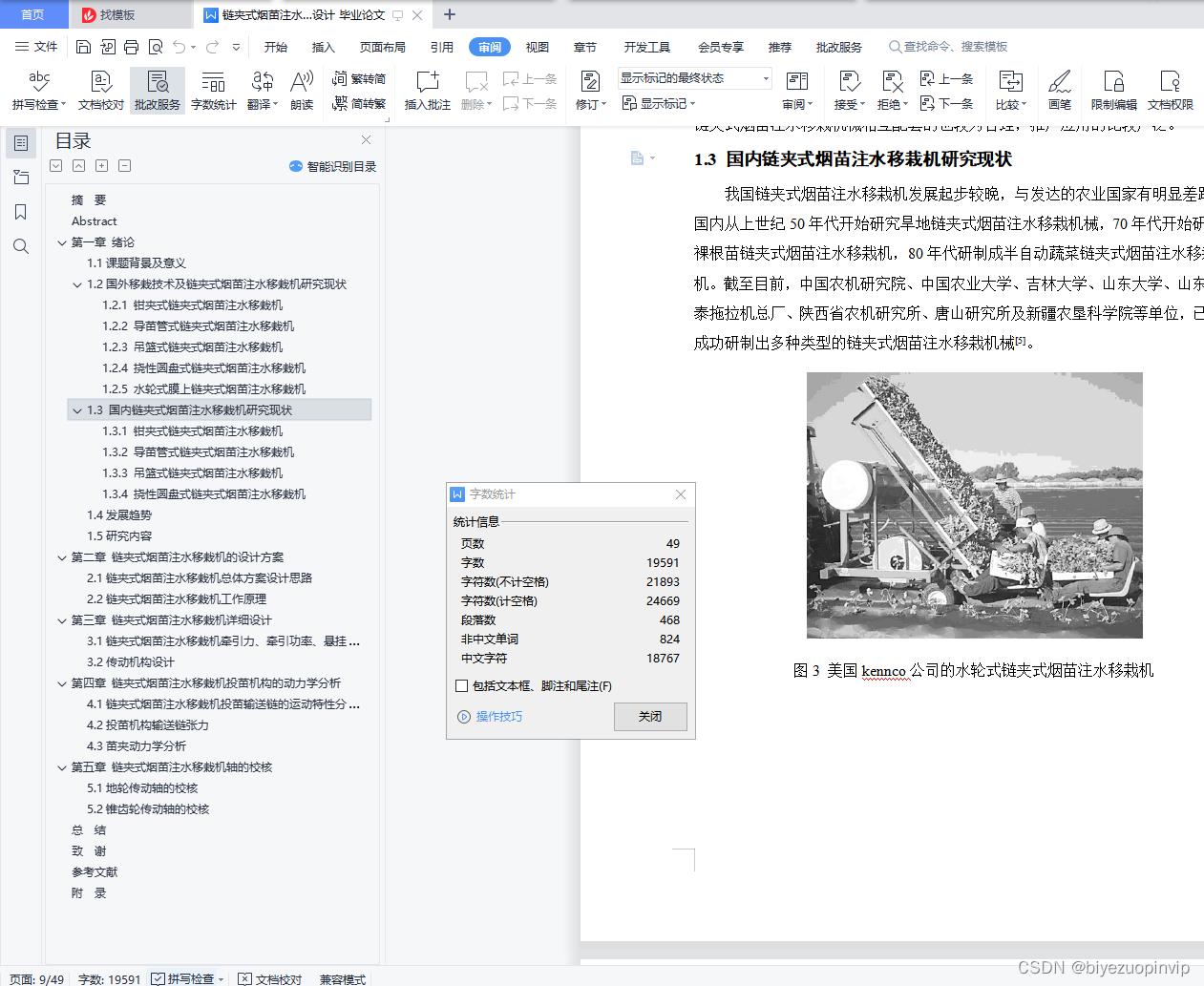The height and width of the screenshot is (986, 1204).
Task: Switch to the 页面布局 ribbon tab
Action: click(385, 46)
